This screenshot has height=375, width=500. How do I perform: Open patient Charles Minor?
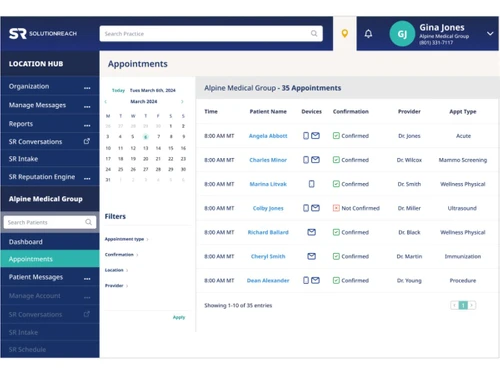268,160
